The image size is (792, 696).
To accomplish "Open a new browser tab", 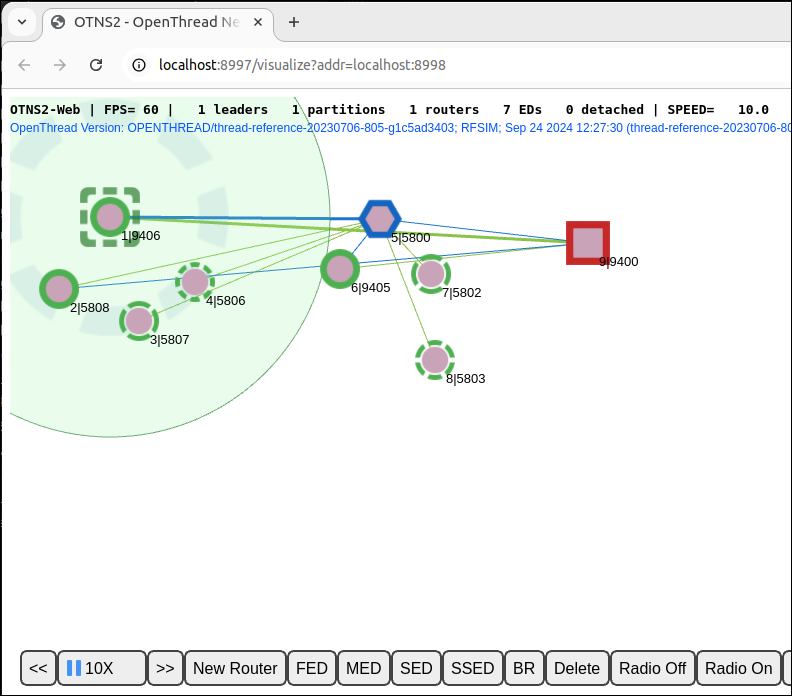I will 294,21.
